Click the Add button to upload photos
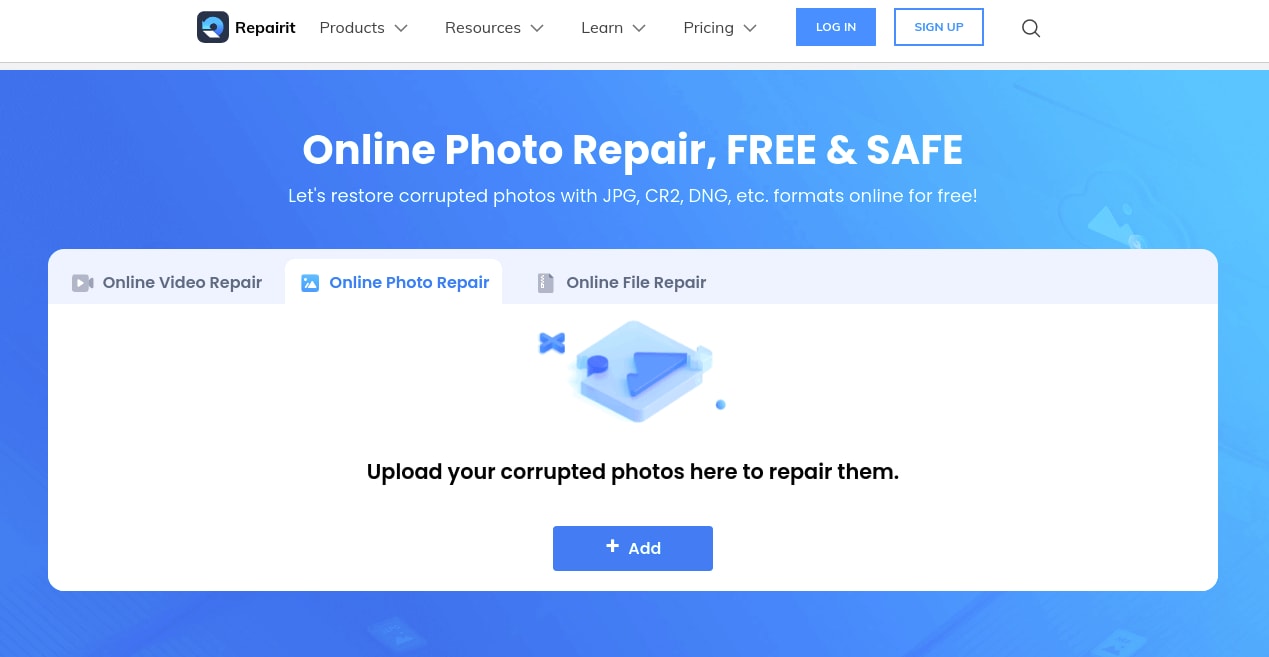This screenshot has height=657, width=1269. pyautogui.click(x=633, y=548)
